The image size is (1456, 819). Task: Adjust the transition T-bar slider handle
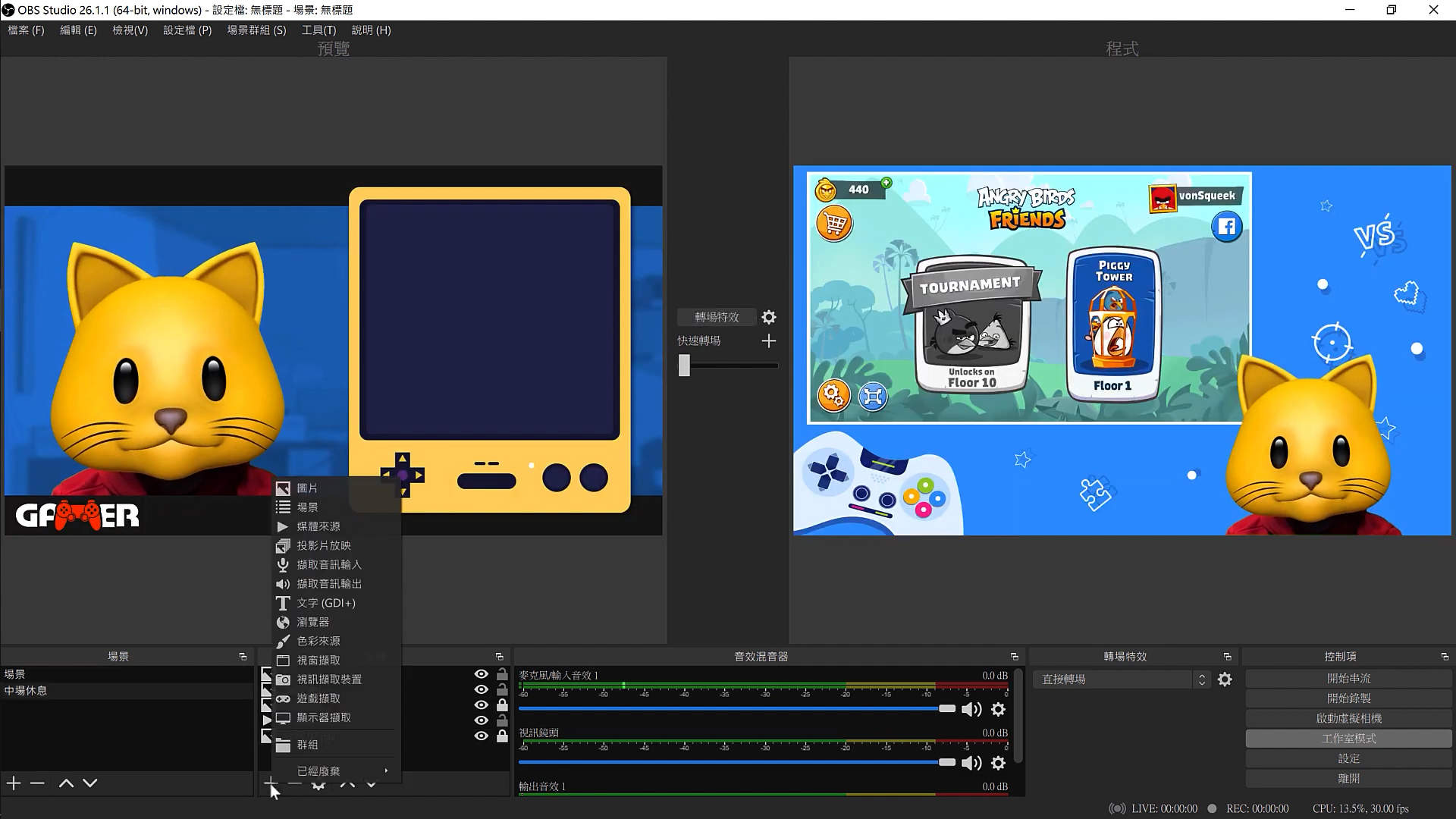coord(685,366)
